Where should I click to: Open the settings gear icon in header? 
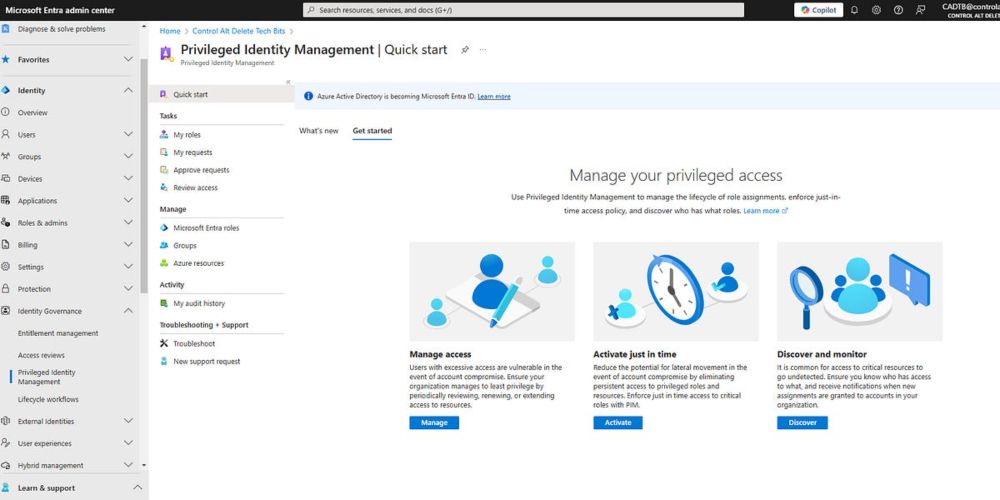(x=876, y=10)
